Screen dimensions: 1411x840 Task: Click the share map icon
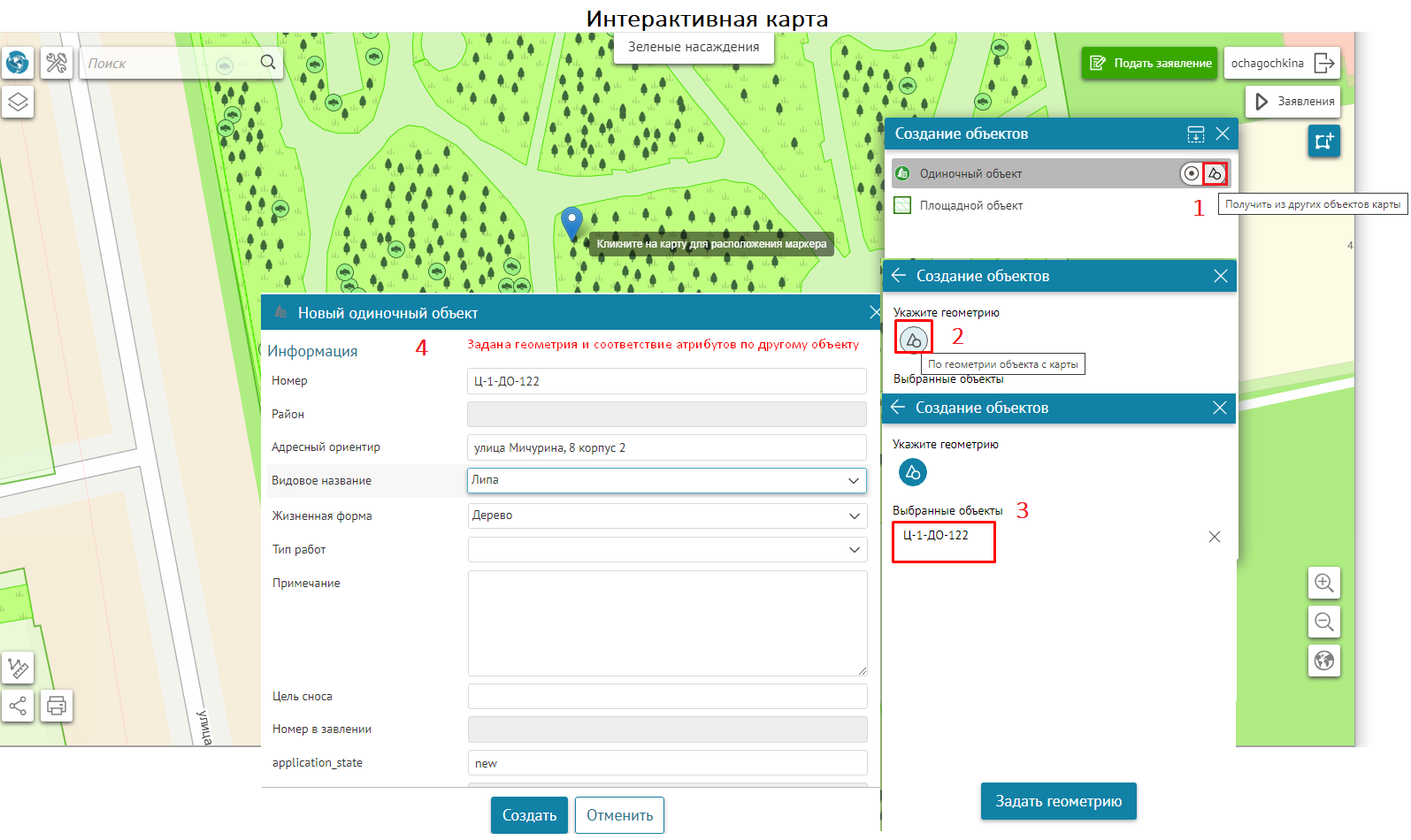point(18,706)
